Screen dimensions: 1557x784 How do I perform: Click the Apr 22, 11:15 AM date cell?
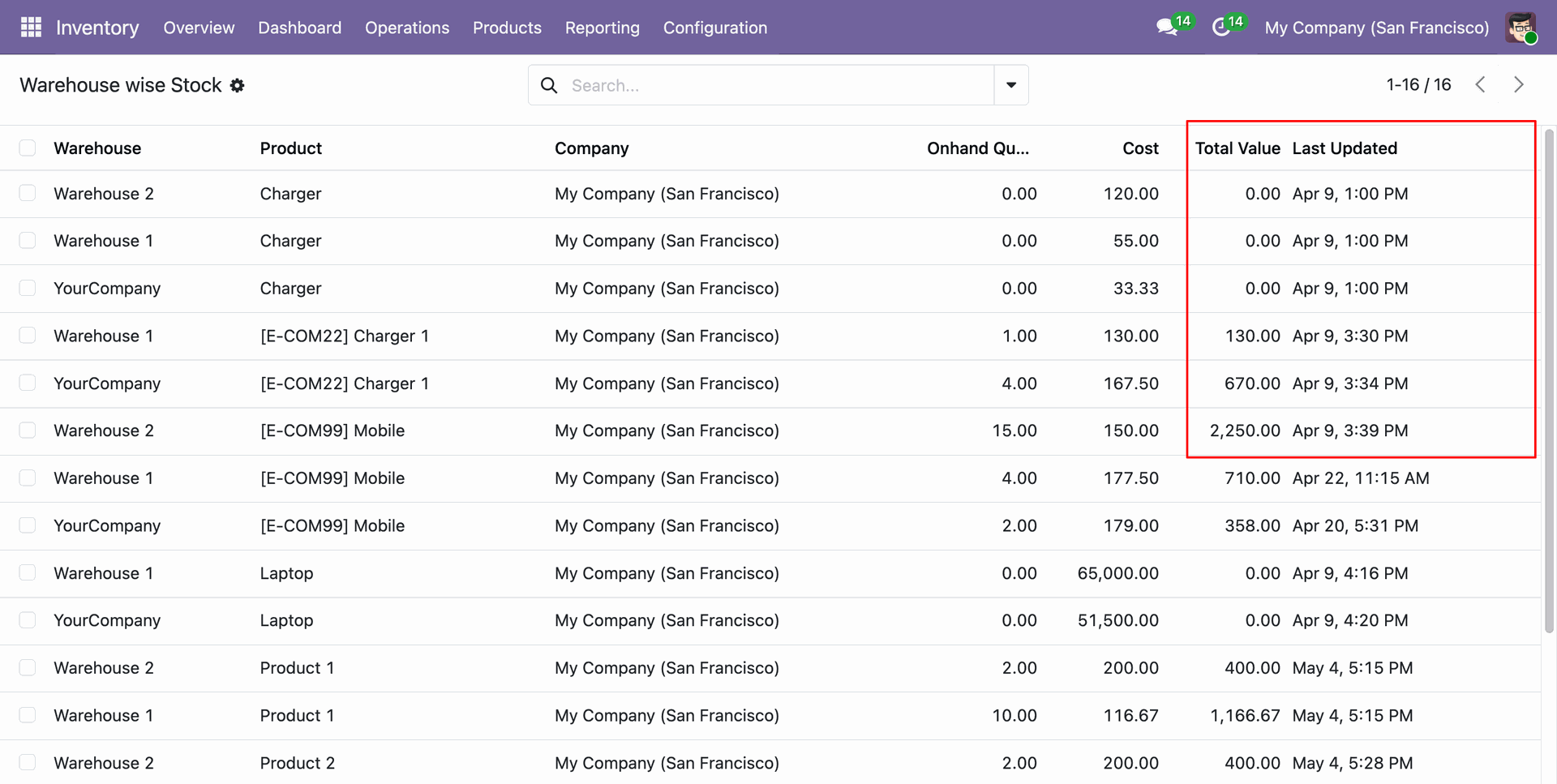click(1361, 478)
